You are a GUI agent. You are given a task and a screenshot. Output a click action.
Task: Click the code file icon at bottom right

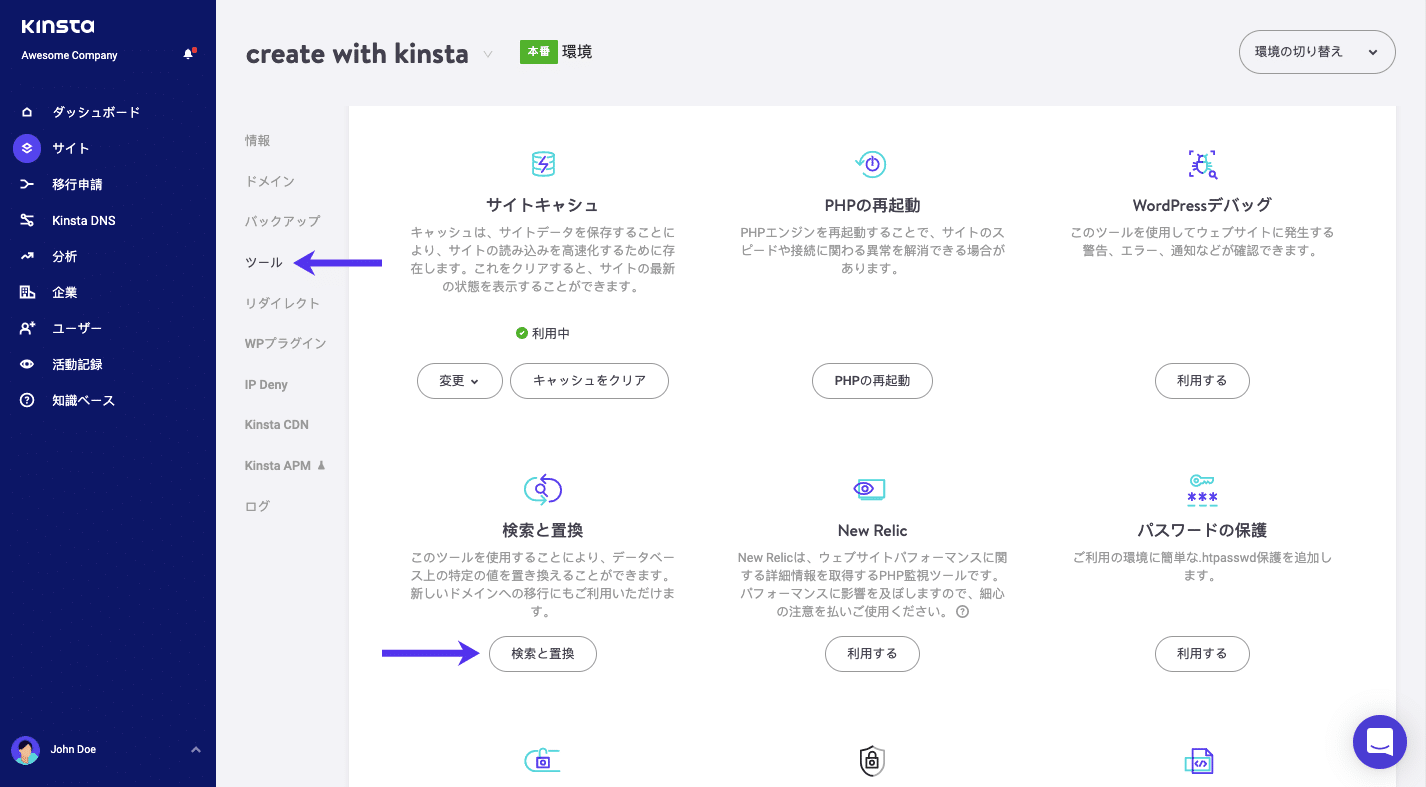click(x=1200, y=761)
